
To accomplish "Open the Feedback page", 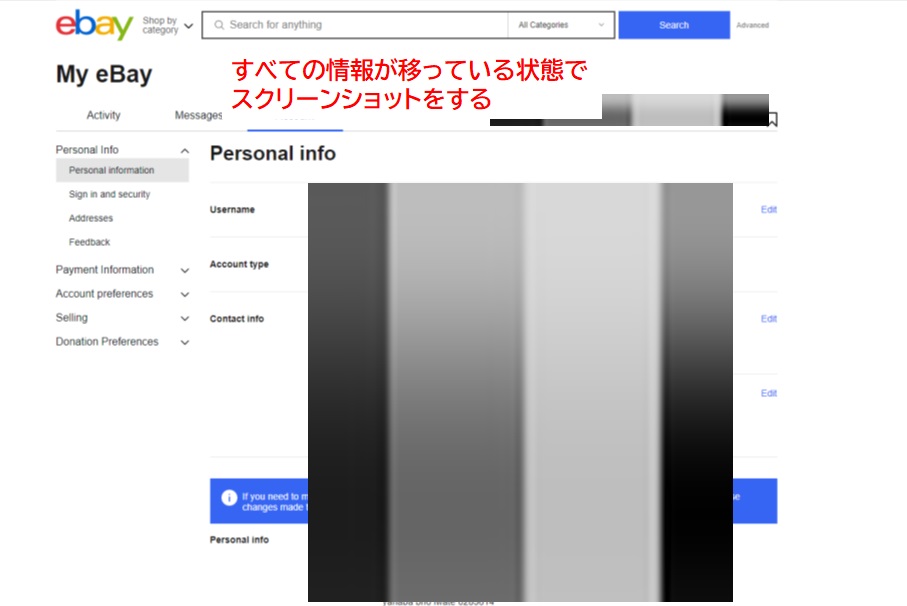I will [x=89, y=242].
